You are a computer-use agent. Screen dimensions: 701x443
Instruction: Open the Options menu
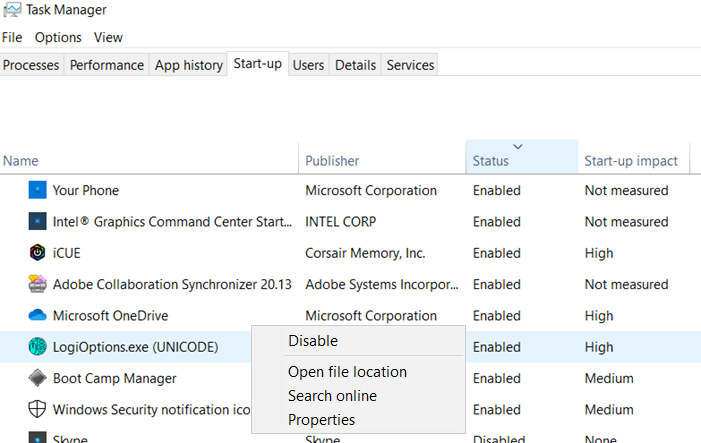58,37
